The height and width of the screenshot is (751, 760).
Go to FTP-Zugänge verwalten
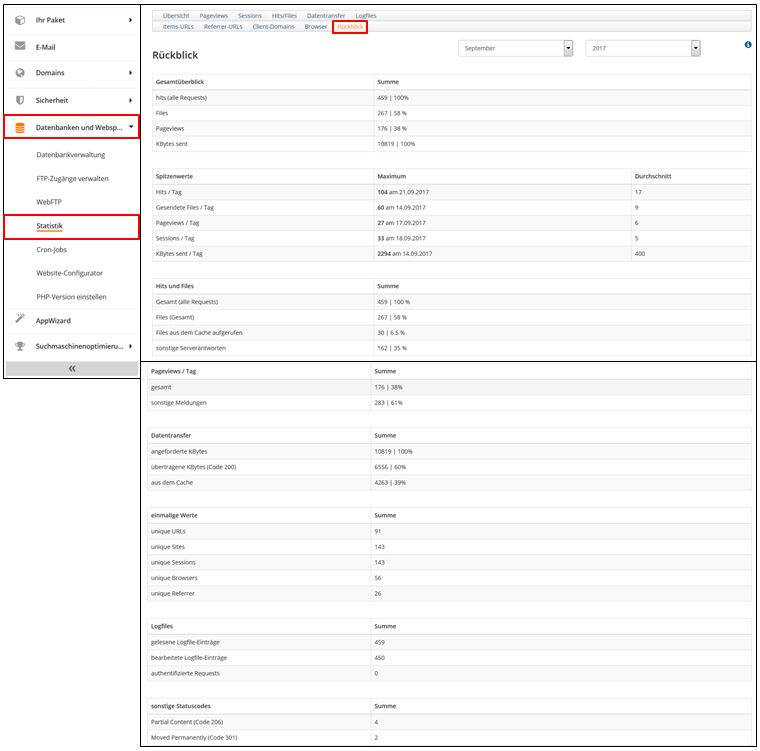[x=72, y=178]
